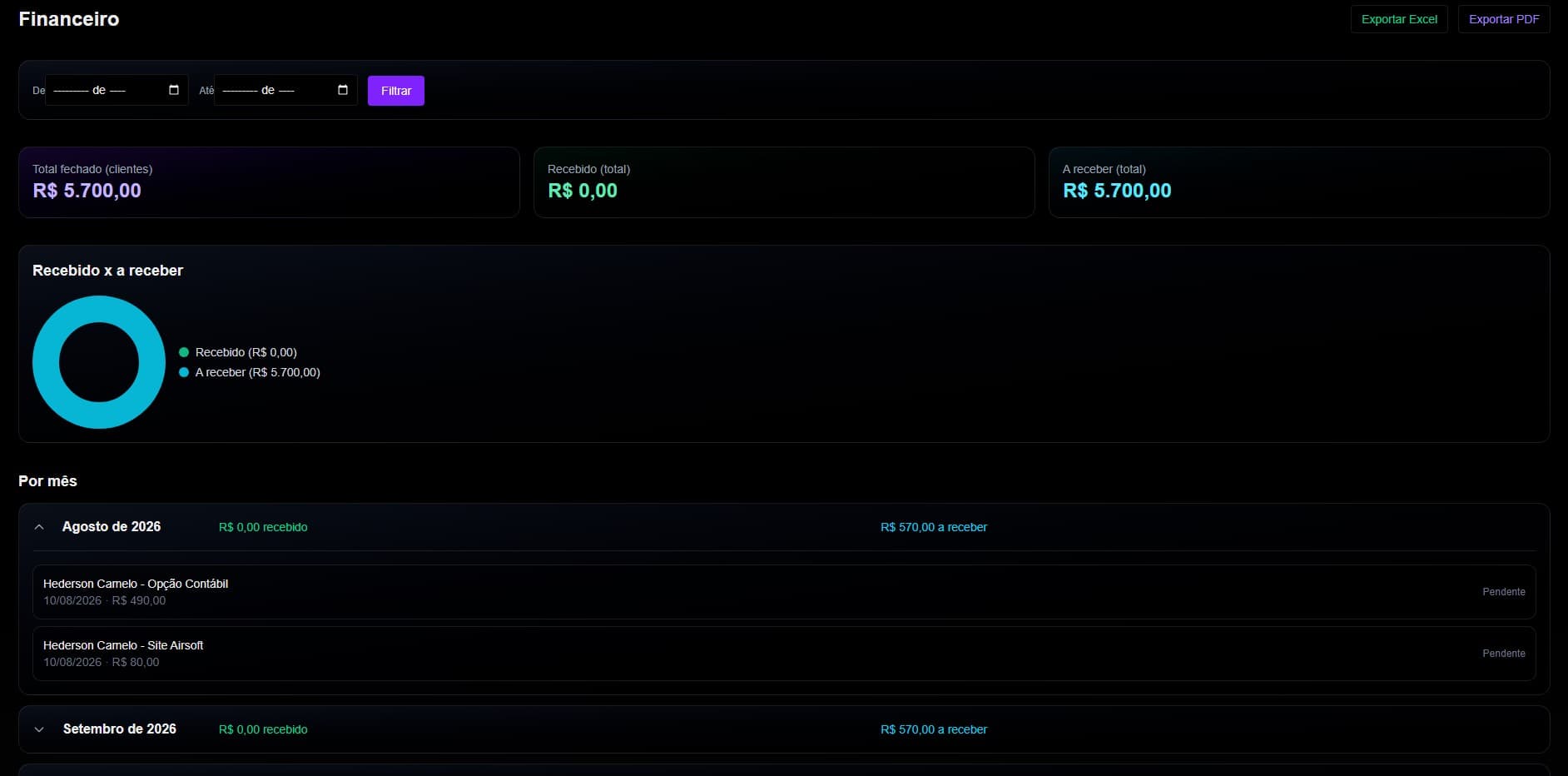This screenshot has height=776, width=1568.
Task: Click the Filtrar button
Action: pyautogui.click(x=396, y=91)
